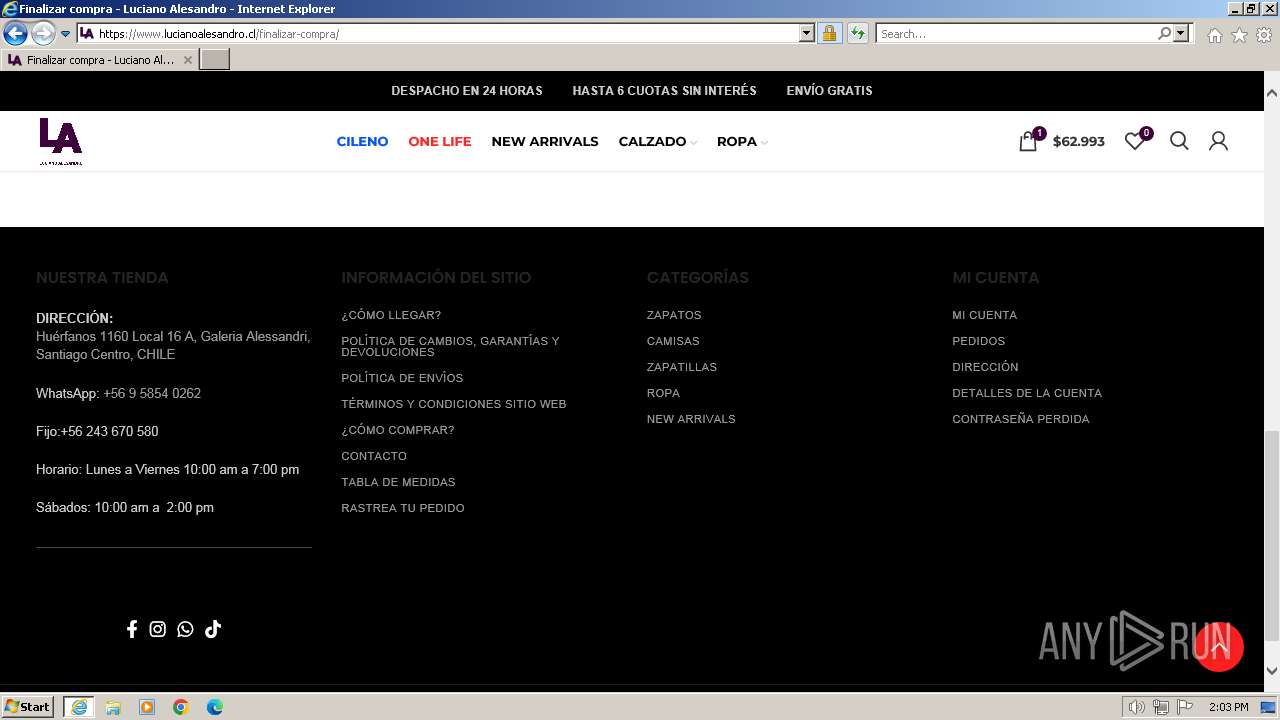Open the WhatsApp footer icon
The height and width of the screenshot is (720, 1280).
[x=185, y=629]
